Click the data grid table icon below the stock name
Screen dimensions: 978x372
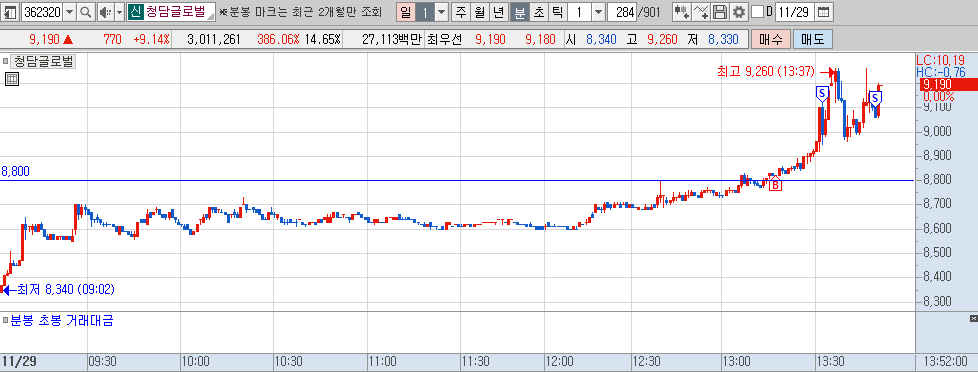tap(11, 79)
